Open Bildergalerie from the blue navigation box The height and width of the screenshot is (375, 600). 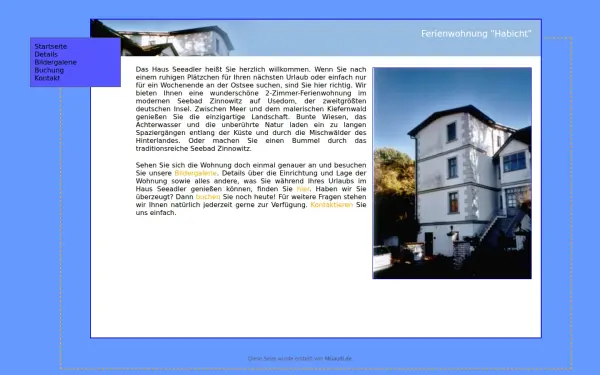tap(55, 62)
